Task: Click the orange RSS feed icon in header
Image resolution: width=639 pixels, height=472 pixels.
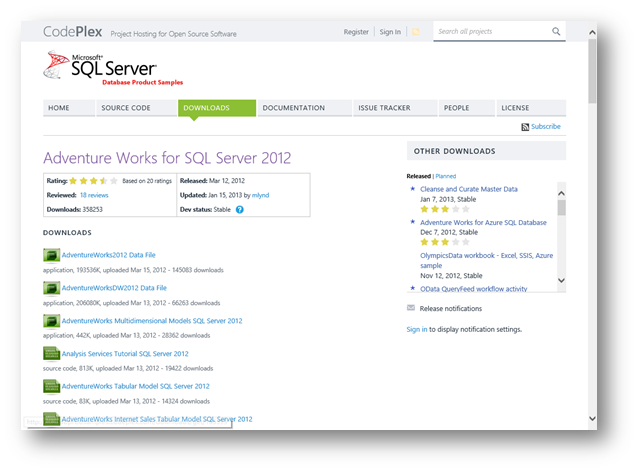Action: tap(415, 32)
